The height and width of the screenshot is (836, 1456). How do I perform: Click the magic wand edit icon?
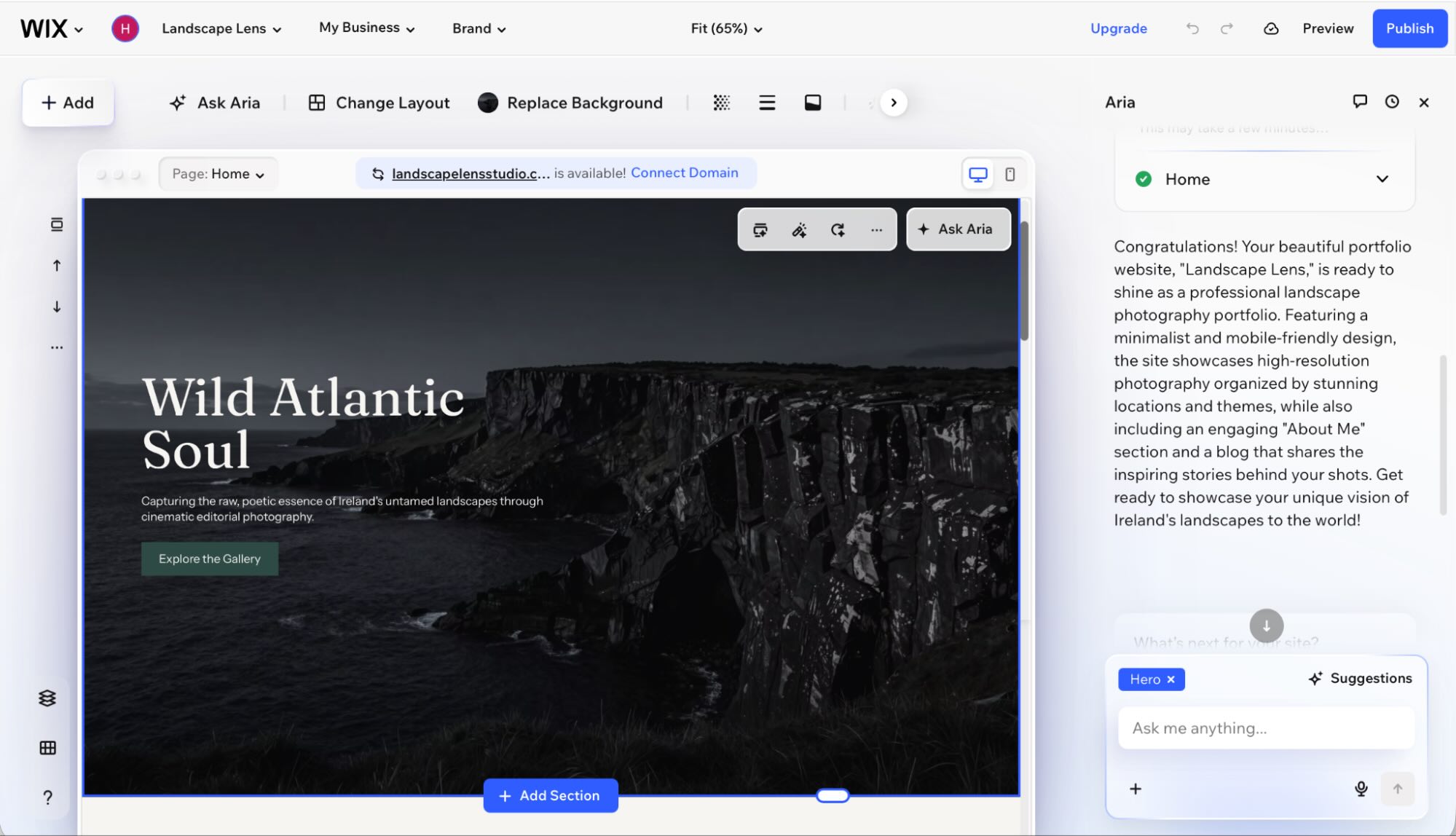click(799, 230)
